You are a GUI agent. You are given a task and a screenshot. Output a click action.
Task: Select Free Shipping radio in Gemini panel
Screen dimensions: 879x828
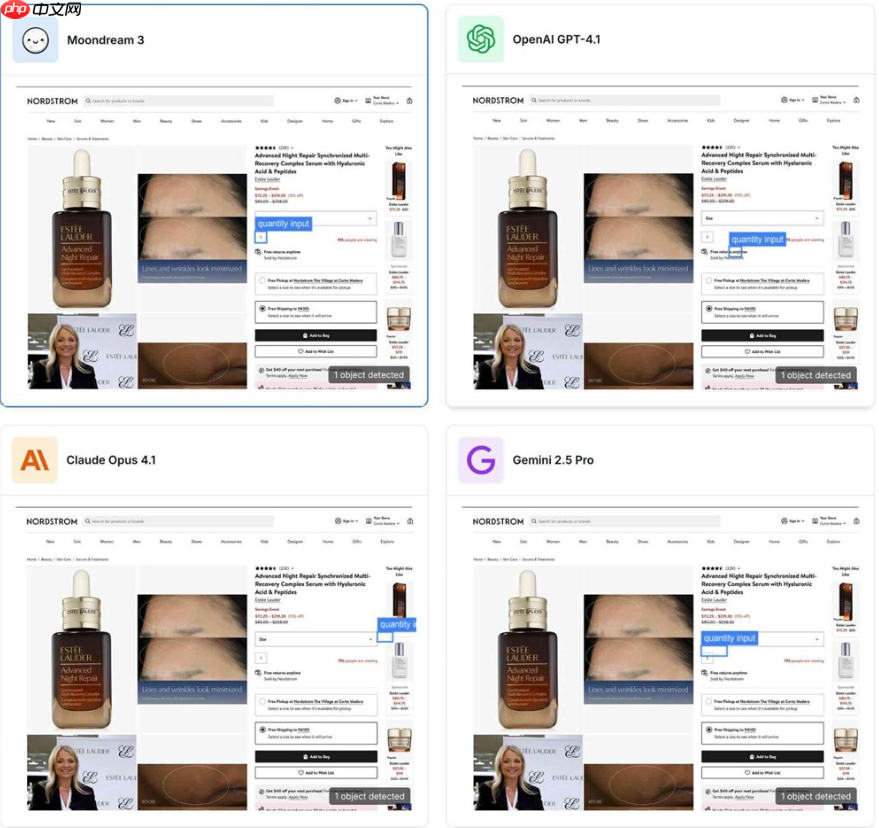[709, 729]
